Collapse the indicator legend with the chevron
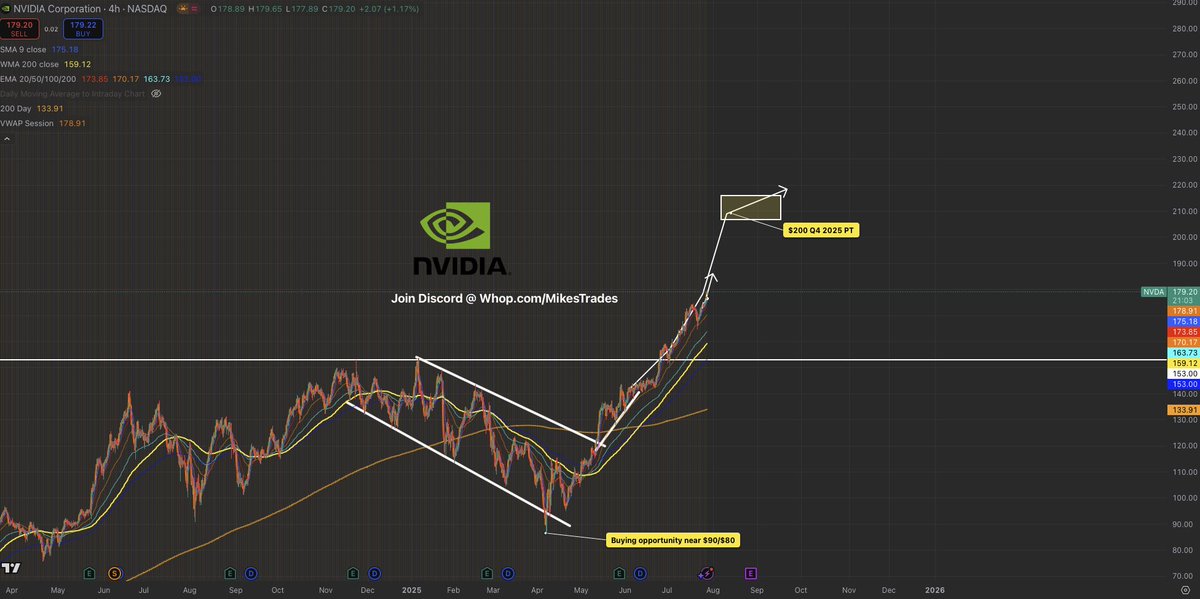The height and width of the screenshot is (599, 1200). point(7,141)
